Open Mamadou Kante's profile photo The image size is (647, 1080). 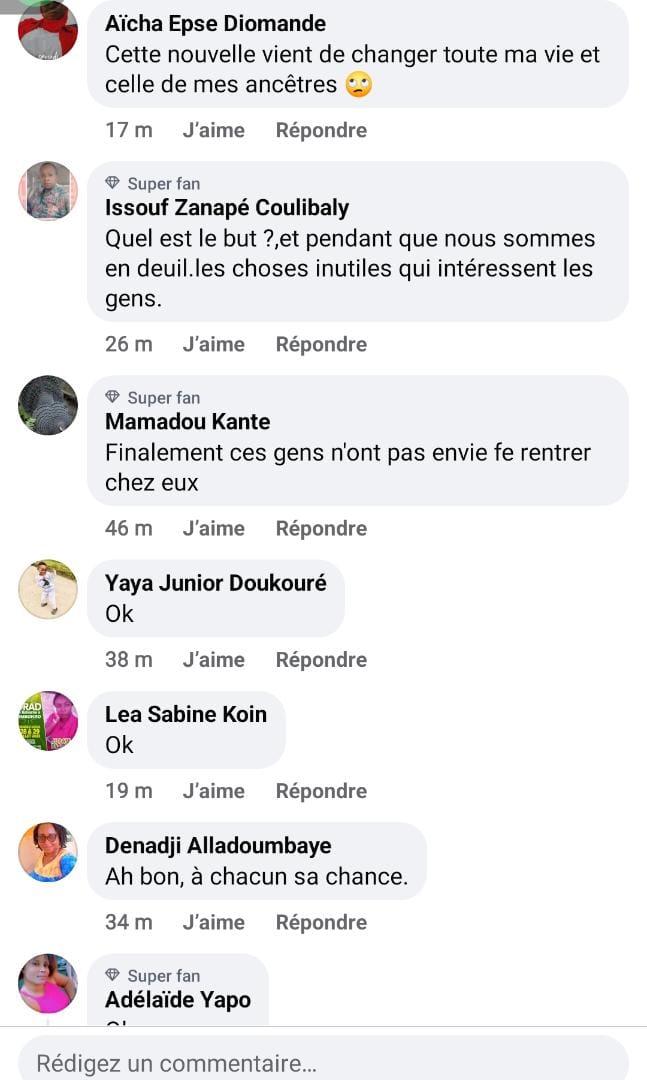tap(47, 405)
